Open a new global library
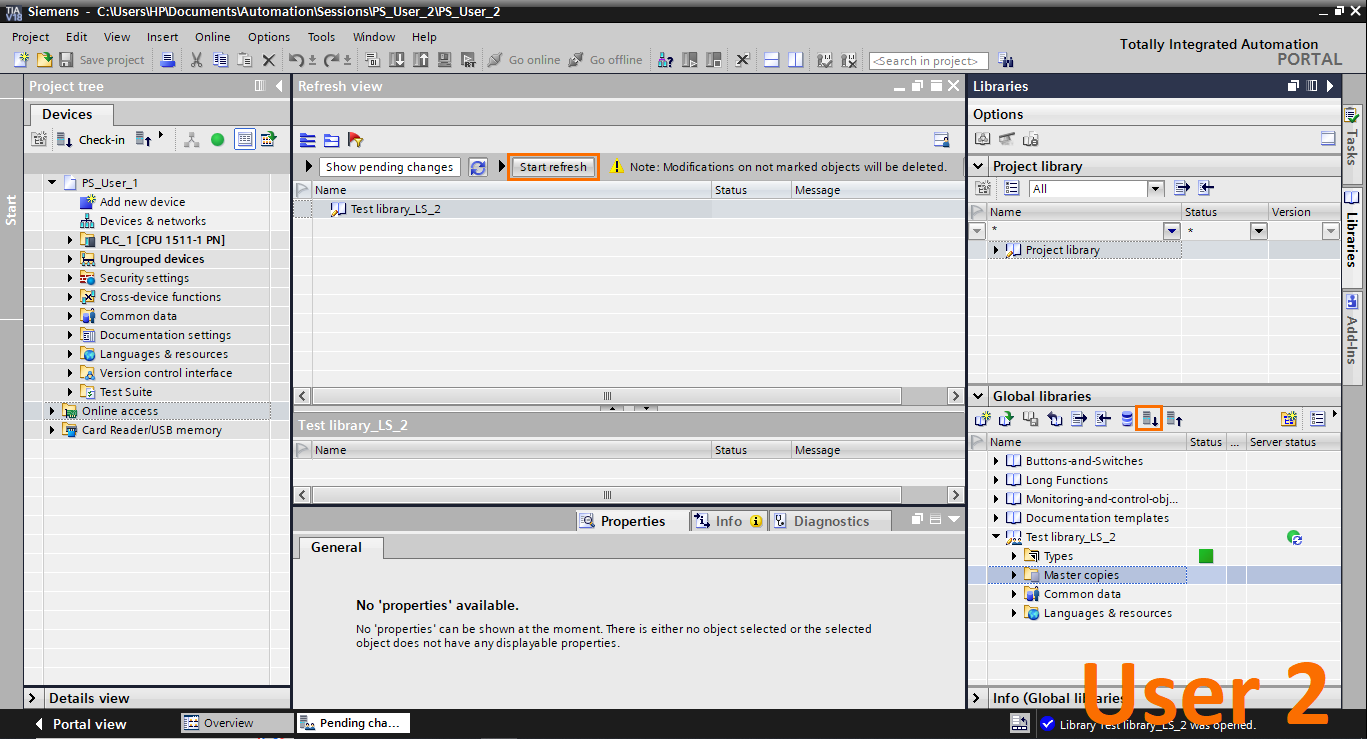 click(981, 418)
